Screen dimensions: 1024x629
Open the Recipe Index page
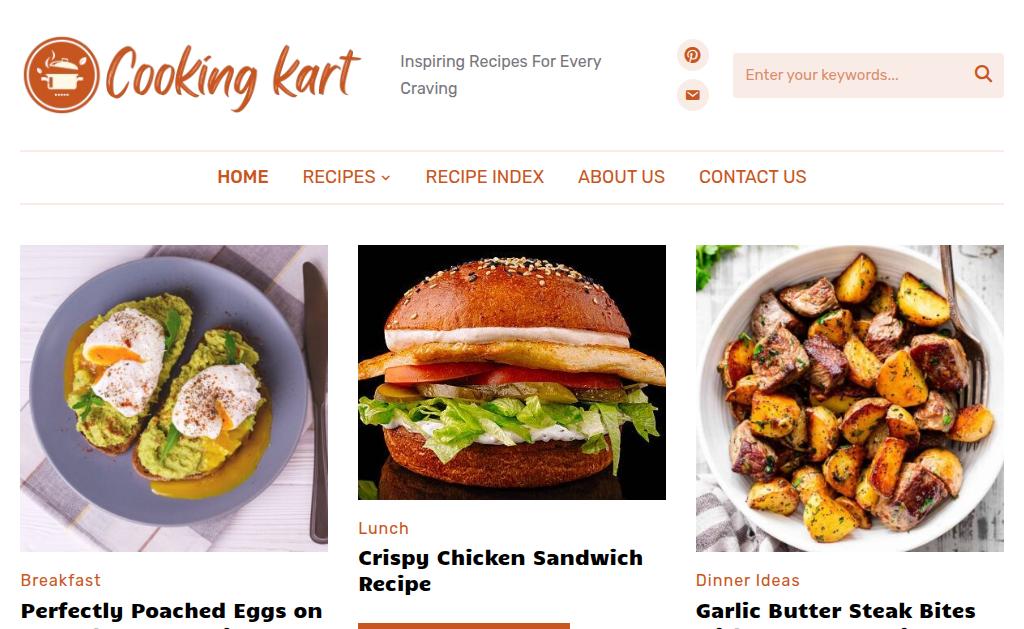tap(485, 177)
